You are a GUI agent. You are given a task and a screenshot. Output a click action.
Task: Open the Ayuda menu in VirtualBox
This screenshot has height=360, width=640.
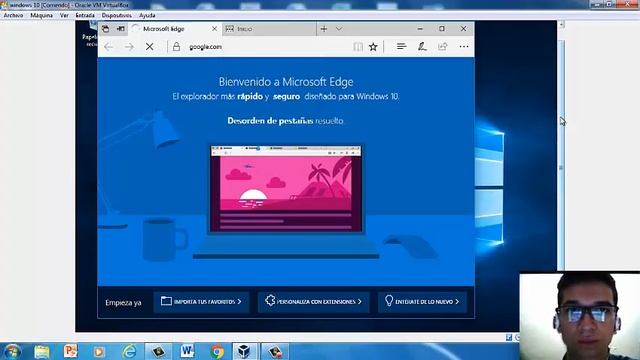147,15
